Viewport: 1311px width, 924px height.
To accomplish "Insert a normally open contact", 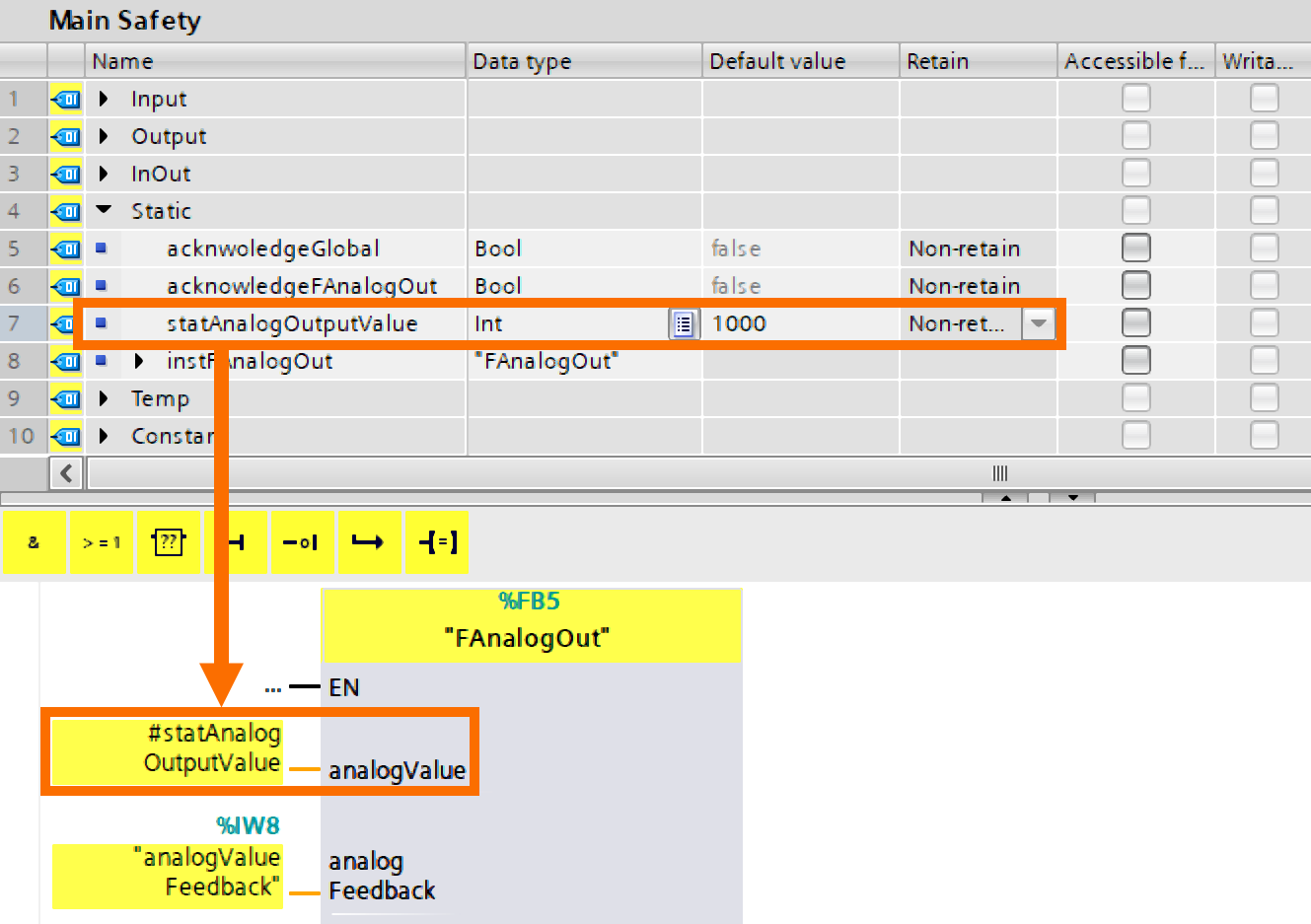I will [236, 541].
